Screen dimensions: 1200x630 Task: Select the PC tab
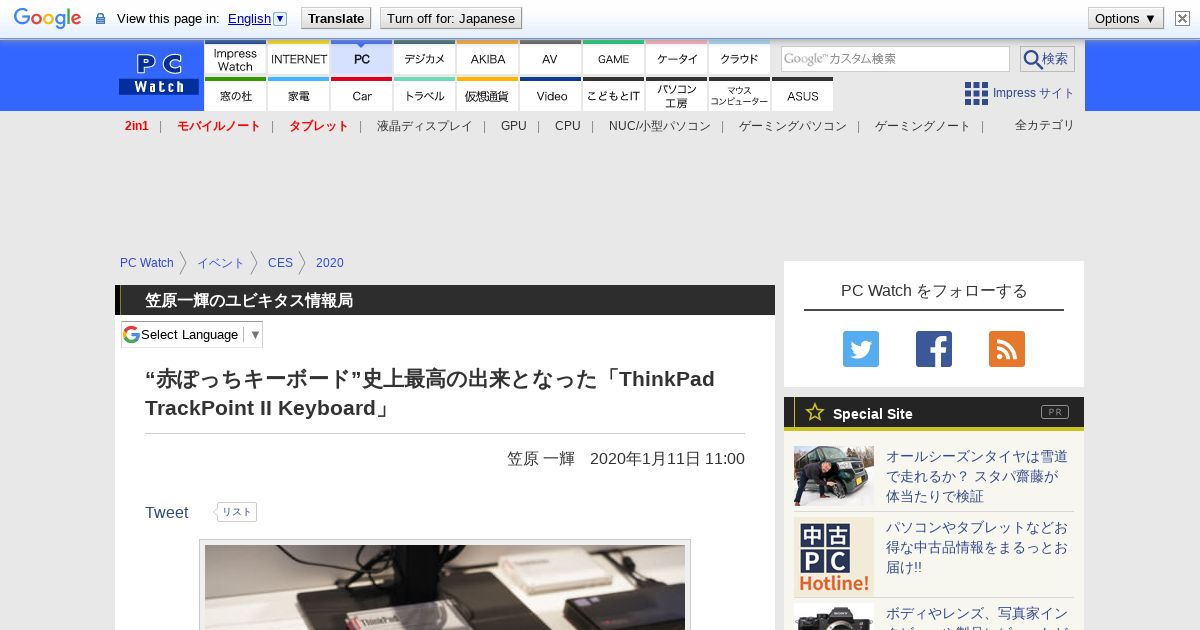[x=362, y=59]
